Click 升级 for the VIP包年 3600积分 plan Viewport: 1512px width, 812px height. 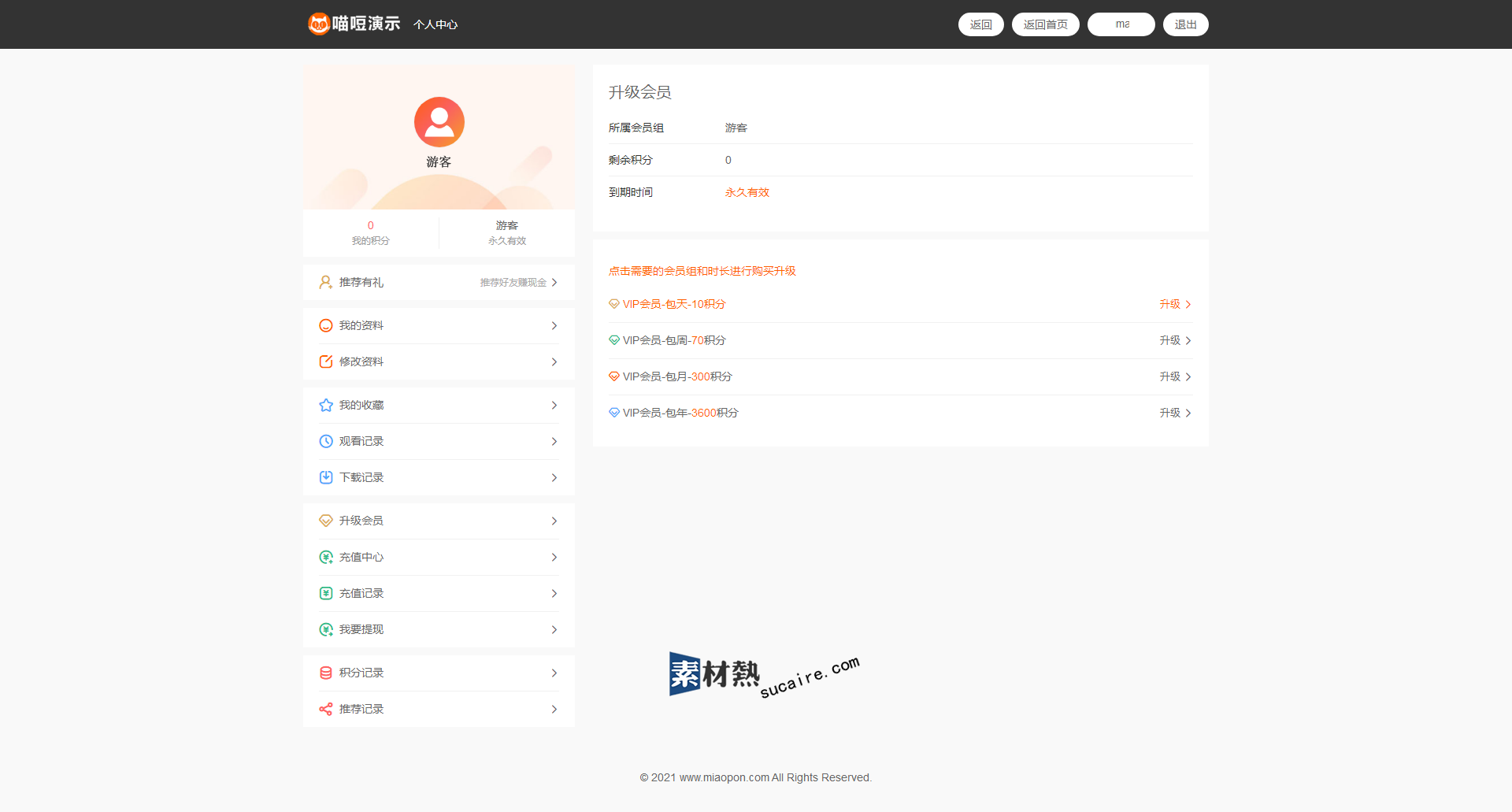[x=1174, y=413]
